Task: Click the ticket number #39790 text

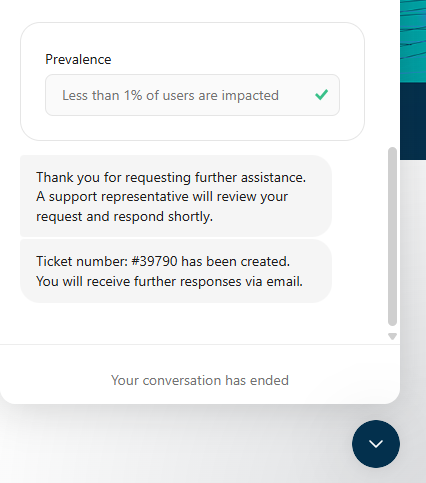Action: 154,261
